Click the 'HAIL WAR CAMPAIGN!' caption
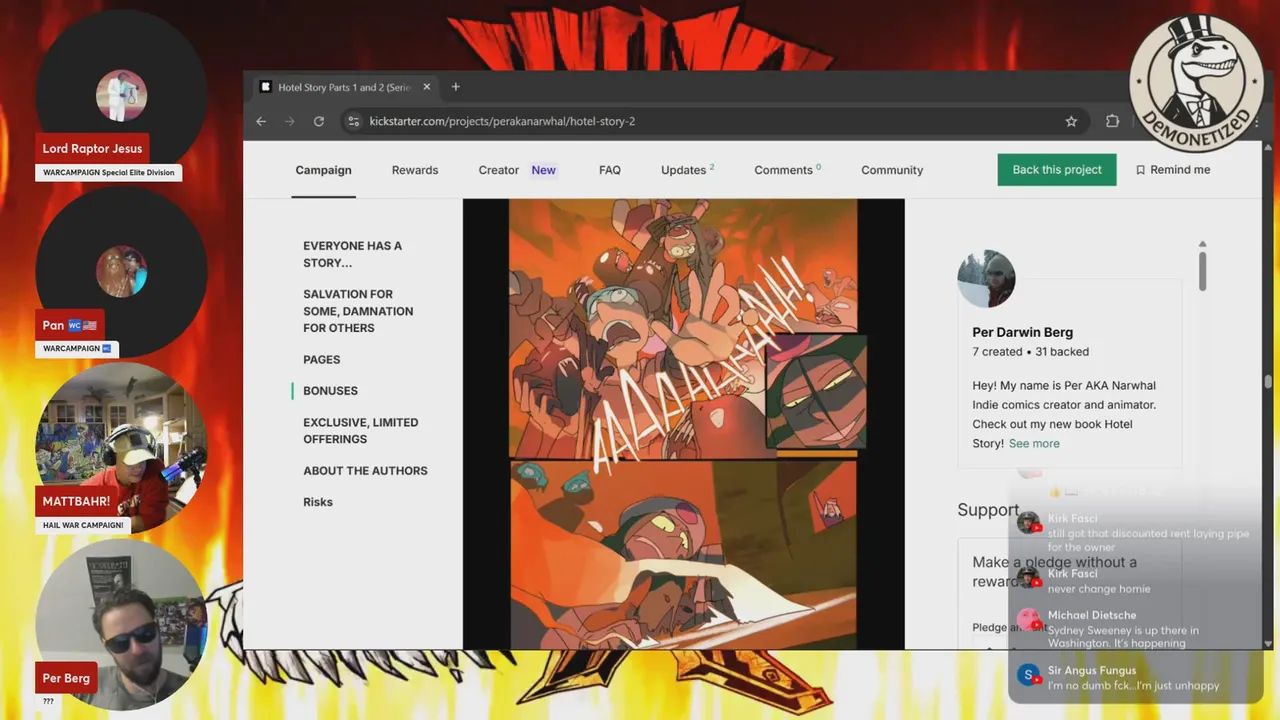This screenshot has height=720, width=1280. coord(82,525)
